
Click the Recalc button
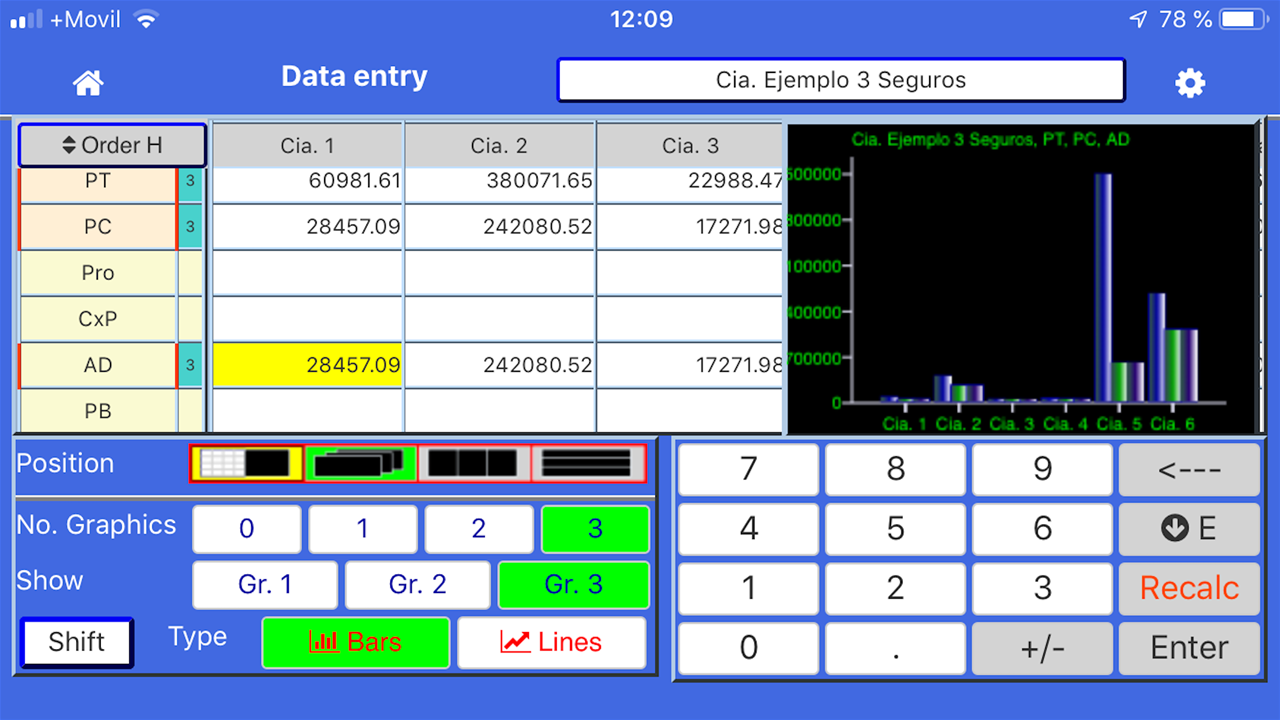1189,588
